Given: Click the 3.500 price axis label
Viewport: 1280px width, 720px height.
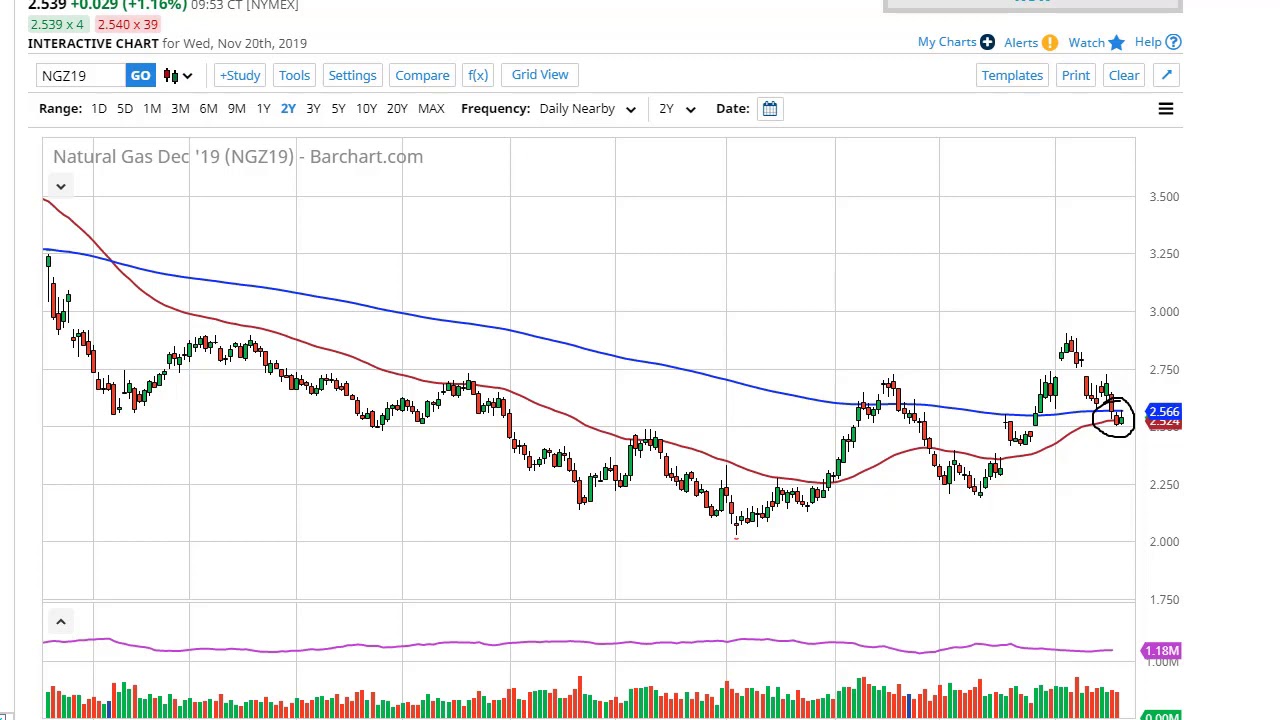Looking at the screenshot, I should pyautogui.click(x=1164, y=197).
